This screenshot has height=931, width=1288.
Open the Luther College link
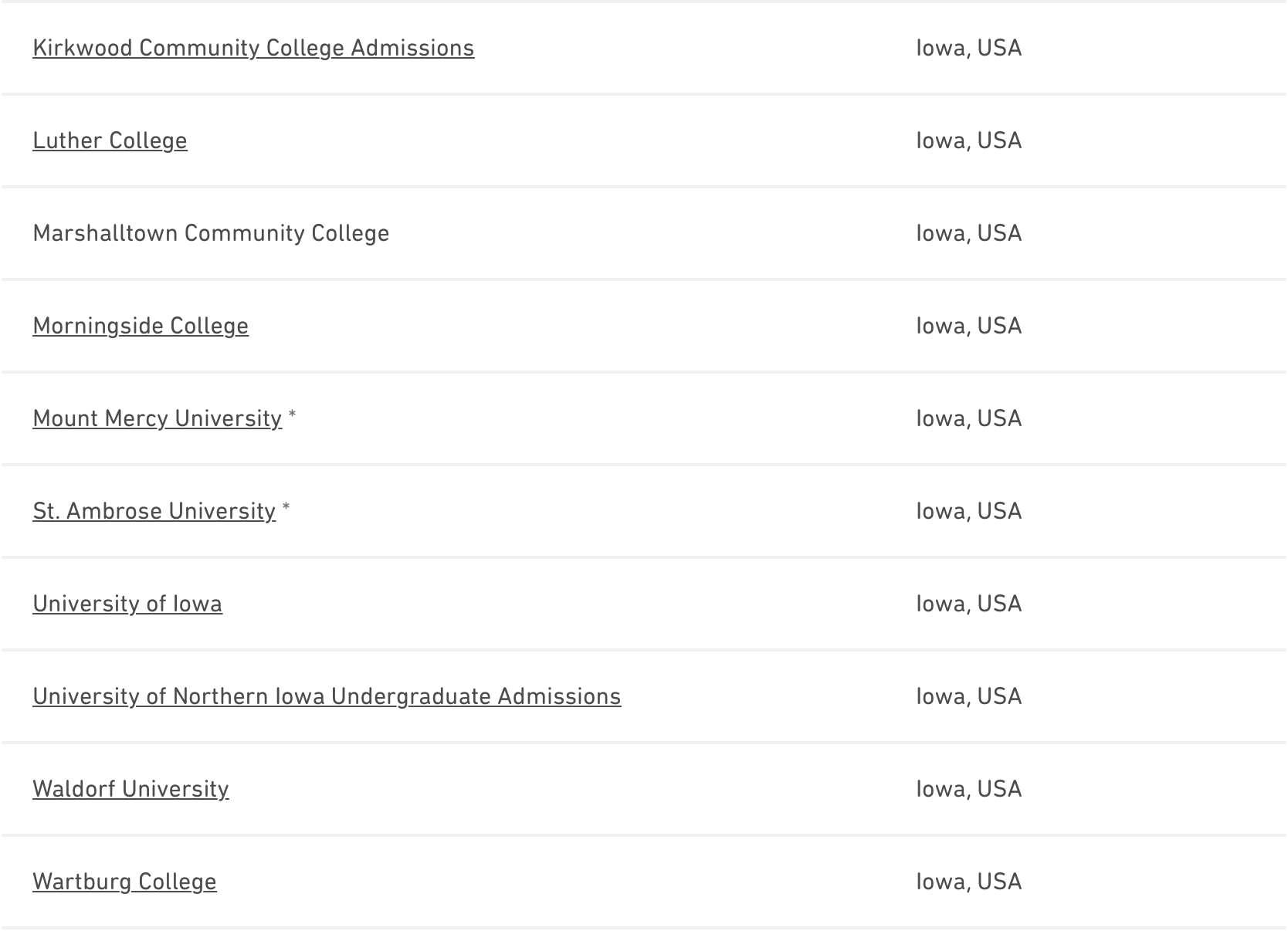[x=110, y=140]
